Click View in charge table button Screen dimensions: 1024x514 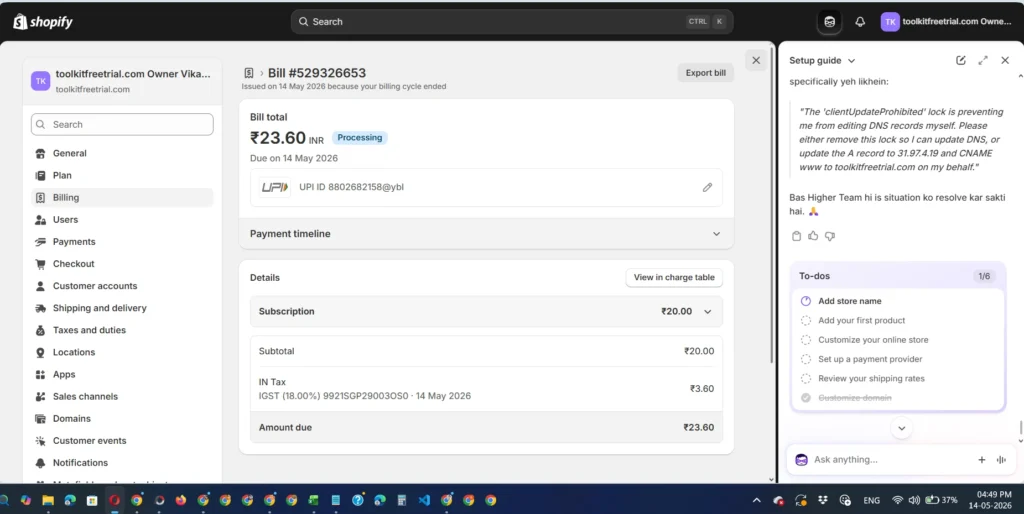pos(674,277)
